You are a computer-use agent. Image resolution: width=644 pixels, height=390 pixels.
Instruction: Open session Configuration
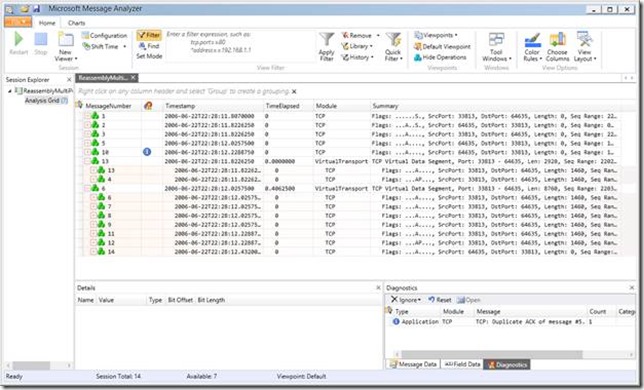click(x=104, y=36)
